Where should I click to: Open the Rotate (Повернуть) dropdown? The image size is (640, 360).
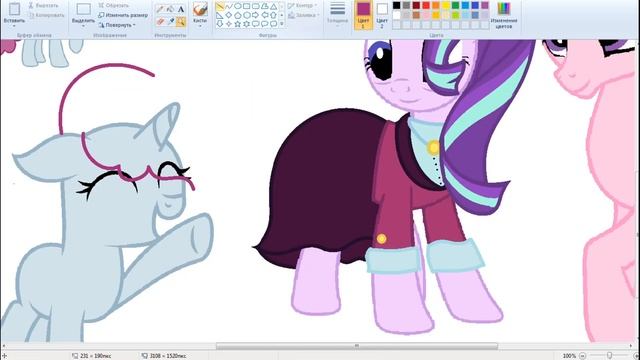[118, 25]
